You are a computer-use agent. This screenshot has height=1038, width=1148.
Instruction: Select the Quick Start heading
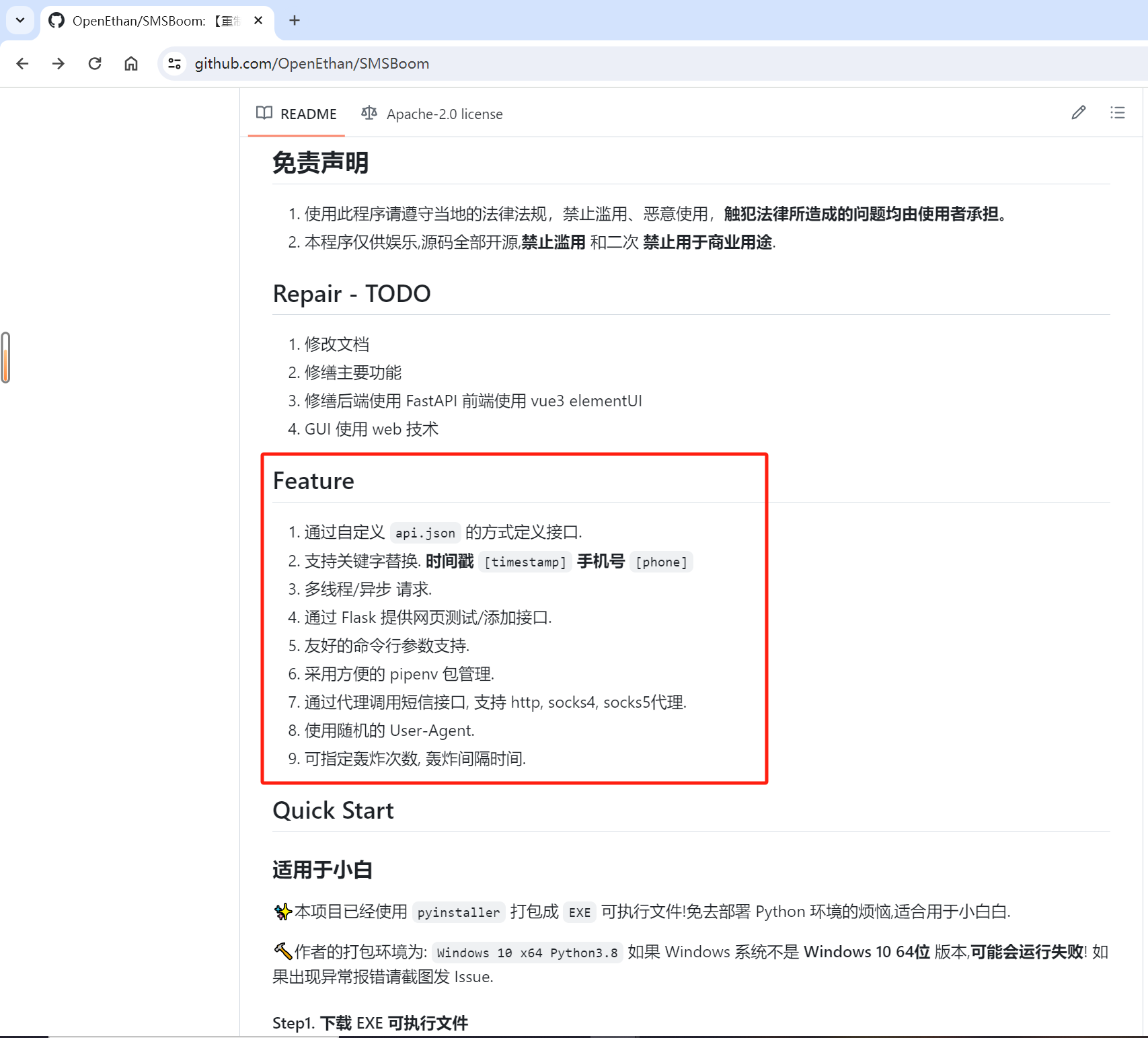[x=333, y=811]
